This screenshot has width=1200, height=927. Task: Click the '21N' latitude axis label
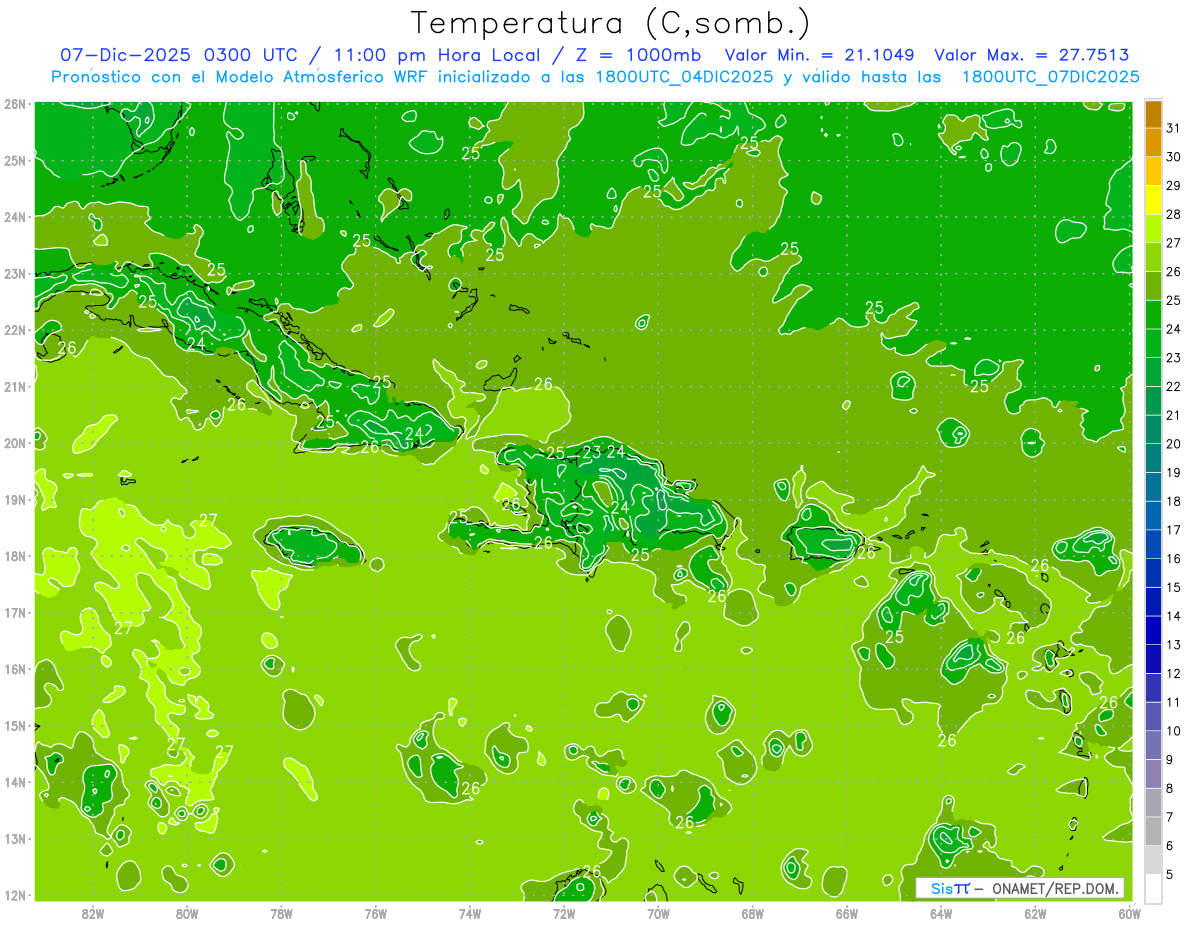(x=14, y=386)
